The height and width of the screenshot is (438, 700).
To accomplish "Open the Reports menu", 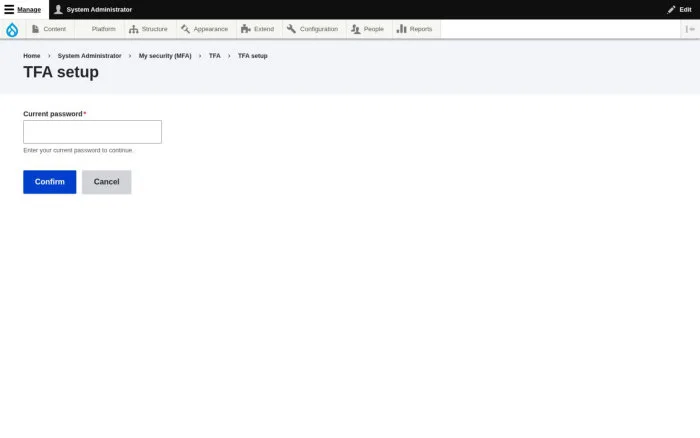I will tap(415, 29).
